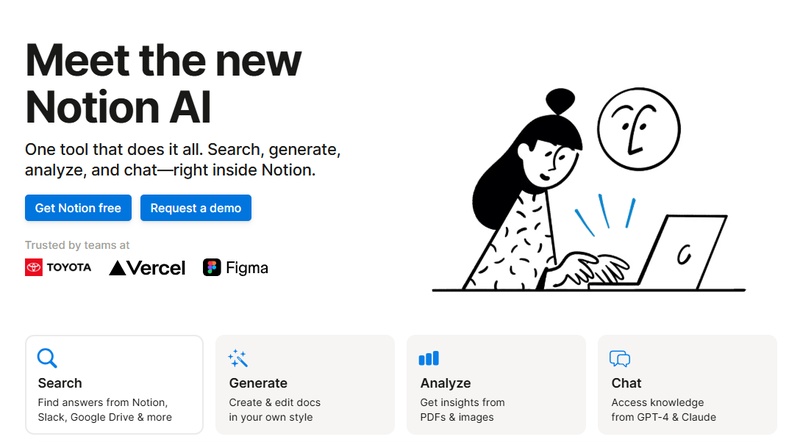Image resolution: width=800 pixels, height=442 pixels.
Task: Click the laptop in the illustration
Action: coord(682,252)
